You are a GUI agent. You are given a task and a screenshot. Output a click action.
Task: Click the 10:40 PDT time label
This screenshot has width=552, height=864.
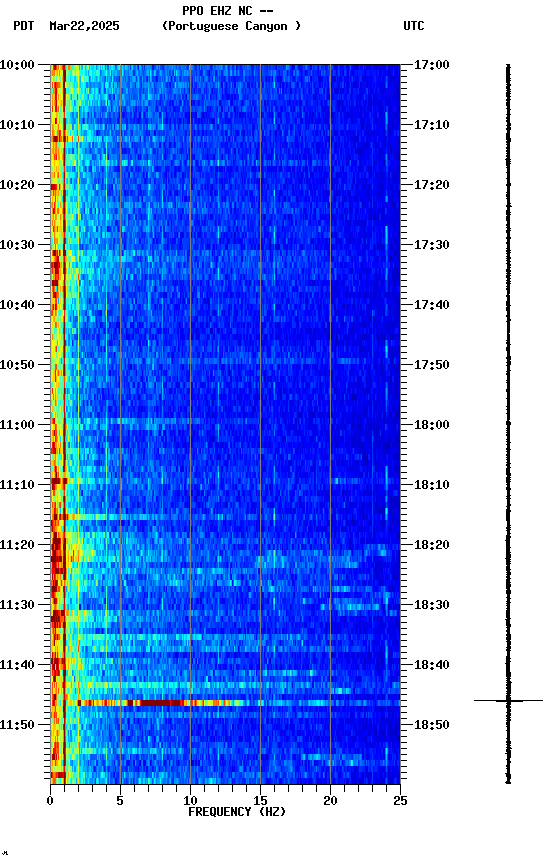coord(17,305)
